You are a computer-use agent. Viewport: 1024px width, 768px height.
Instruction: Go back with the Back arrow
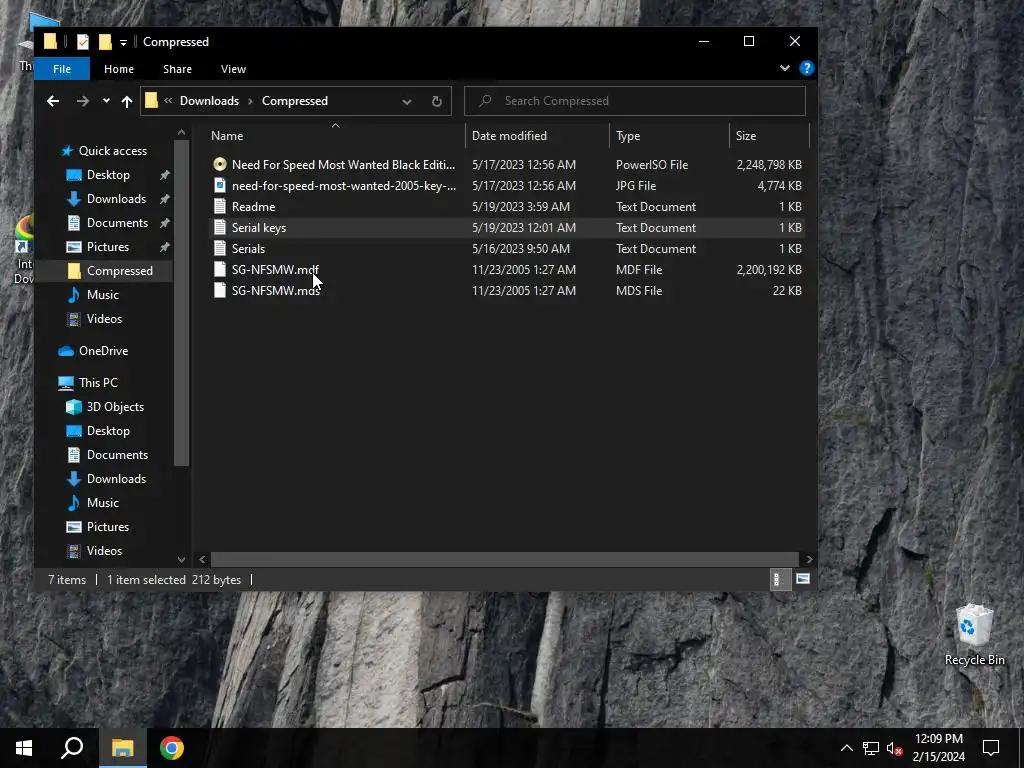coord(53,101)
